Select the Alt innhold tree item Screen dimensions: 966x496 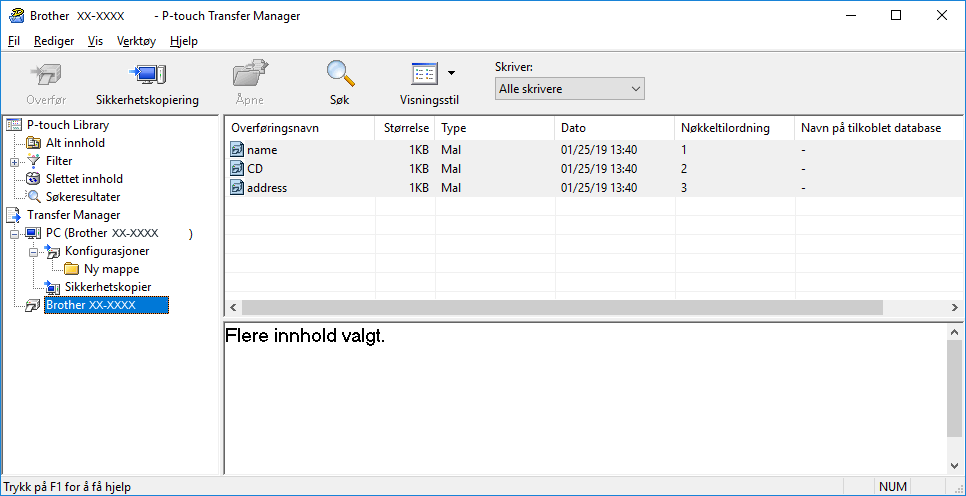pyautogui.click(x=75, y=143)
